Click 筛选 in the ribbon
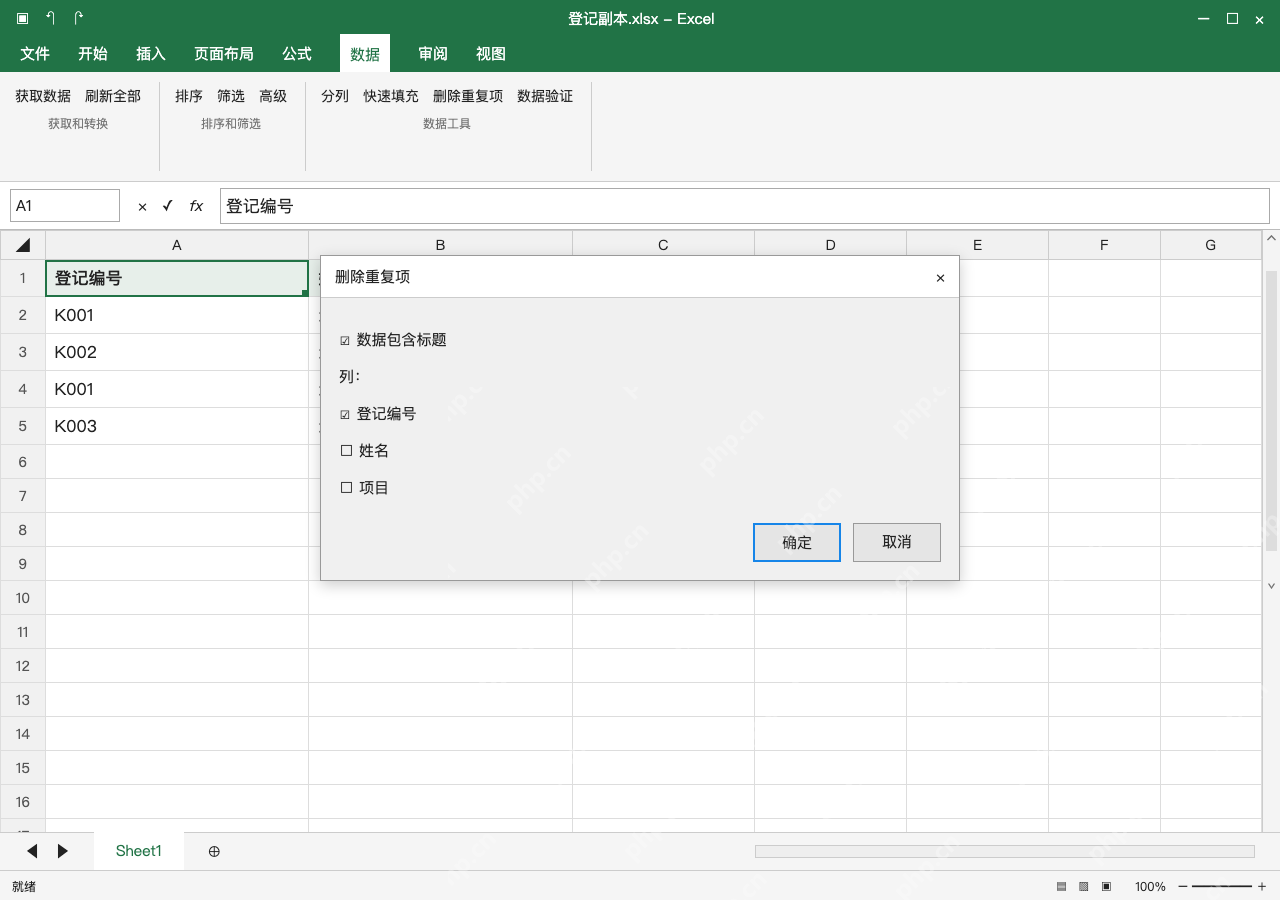The height and width of the screenshot is (900, 1280). [231, 96]
